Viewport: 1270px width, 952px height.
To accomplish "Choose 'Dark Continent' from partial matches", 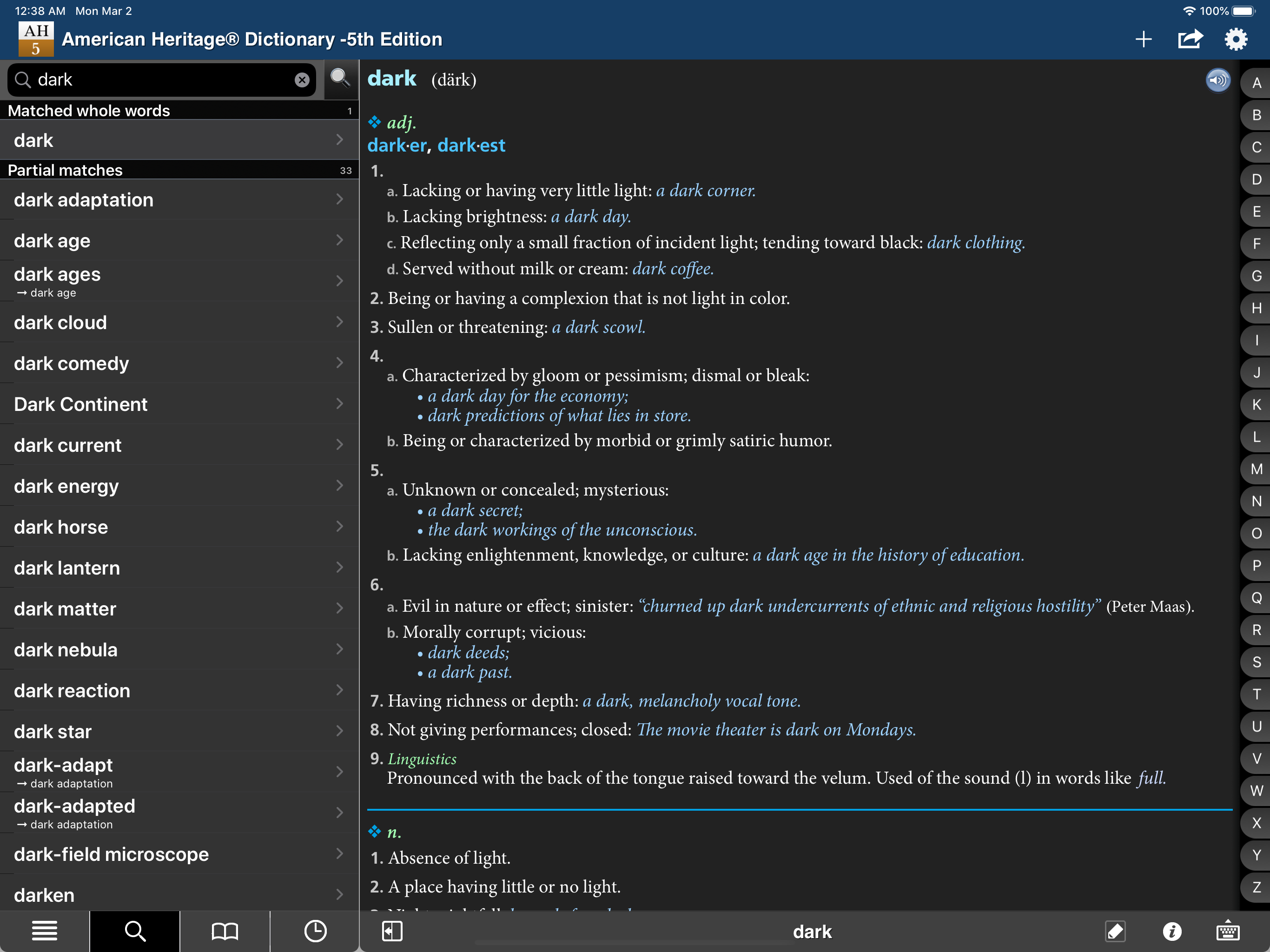I will click(x=179, y=404).
